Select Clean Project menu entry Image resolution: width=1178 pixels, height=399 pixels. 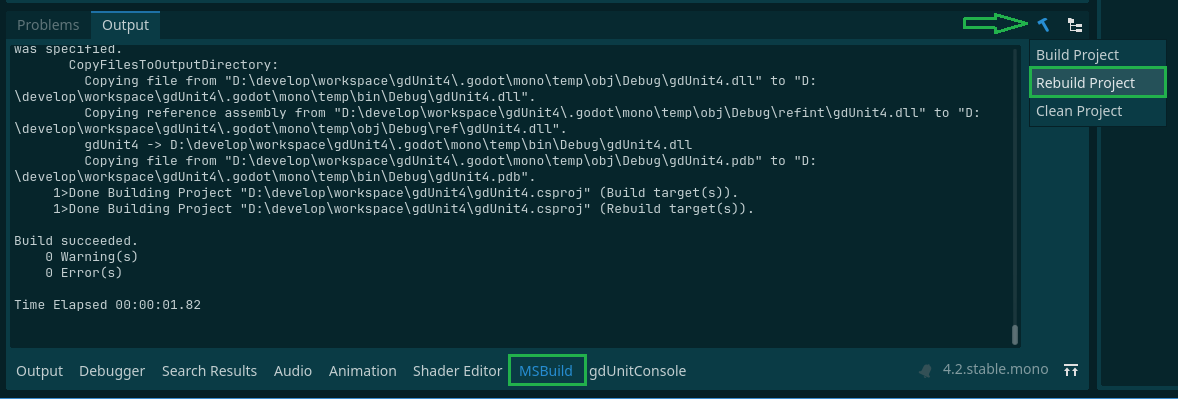(x=1079, y=110)
